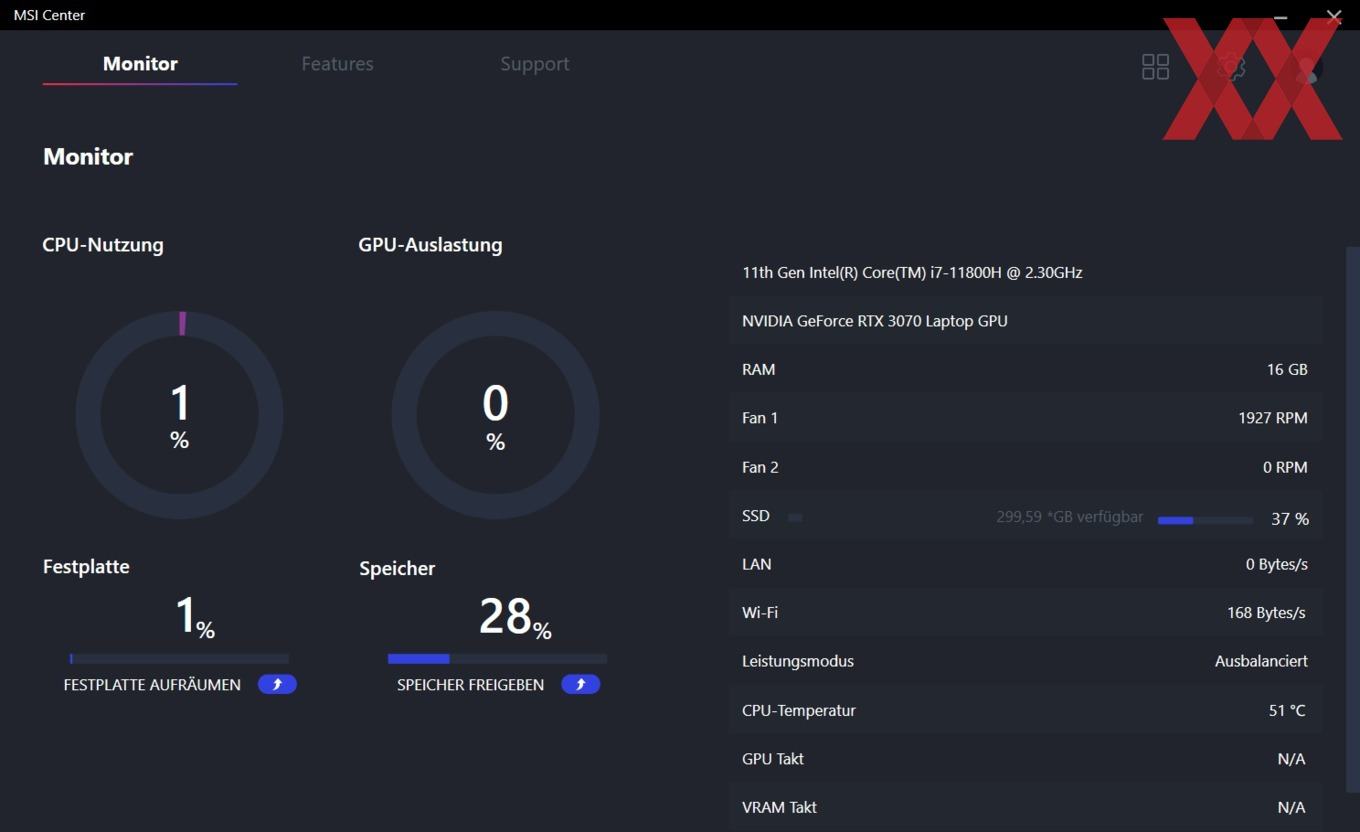Open the settings gear icon
Viewport: 1360px width, 832px height.
[x=1231, y=67]
